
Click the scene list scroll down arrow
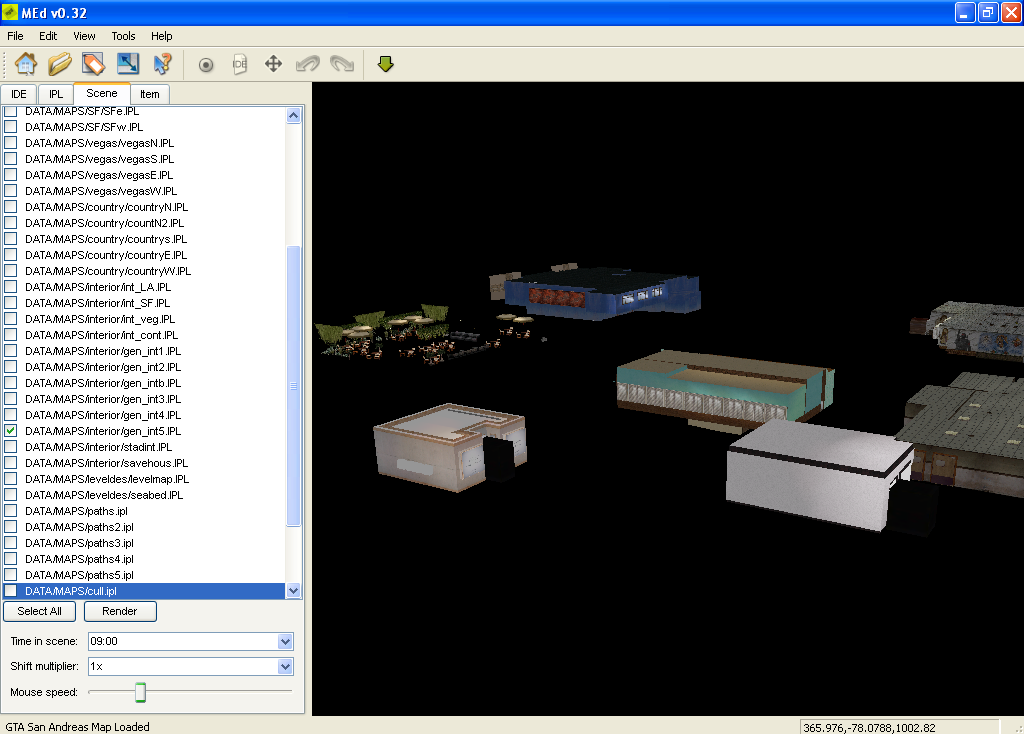293,590
